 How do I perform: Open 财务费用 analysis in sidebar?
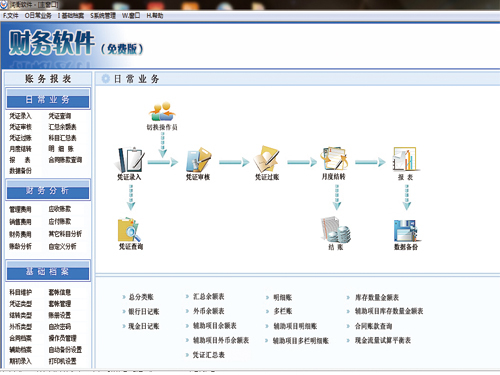pyautogui.click(x=20, y=234)
